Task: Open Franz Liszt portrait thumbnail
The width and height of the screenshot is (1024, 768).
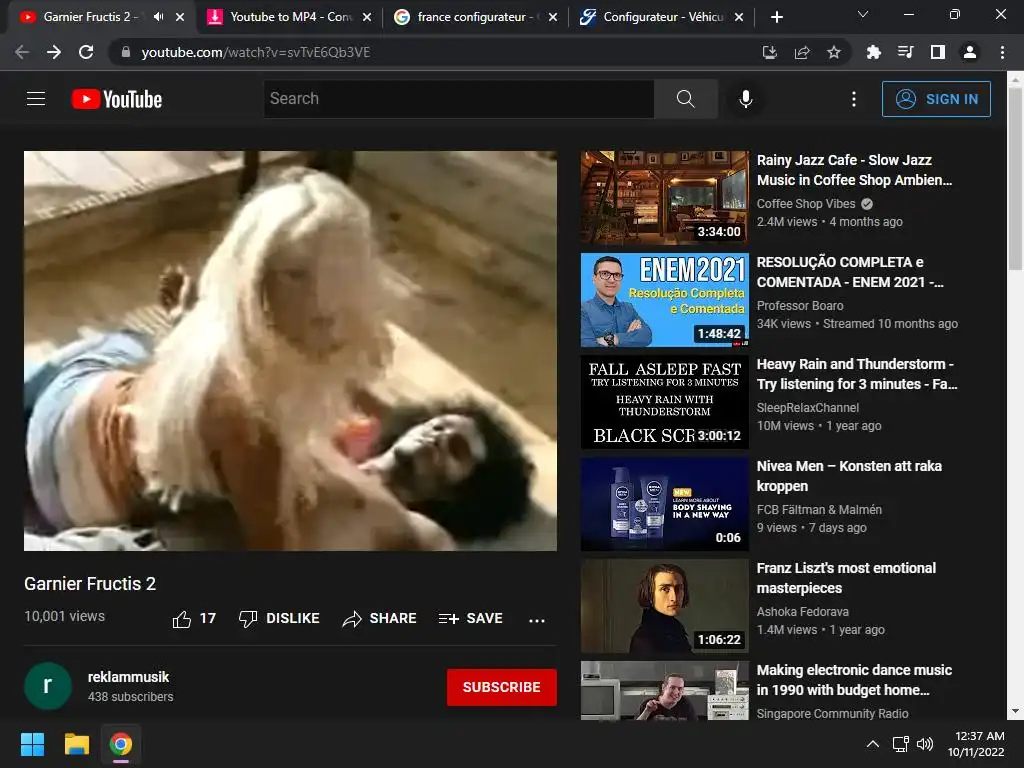Action: point(664,605)
